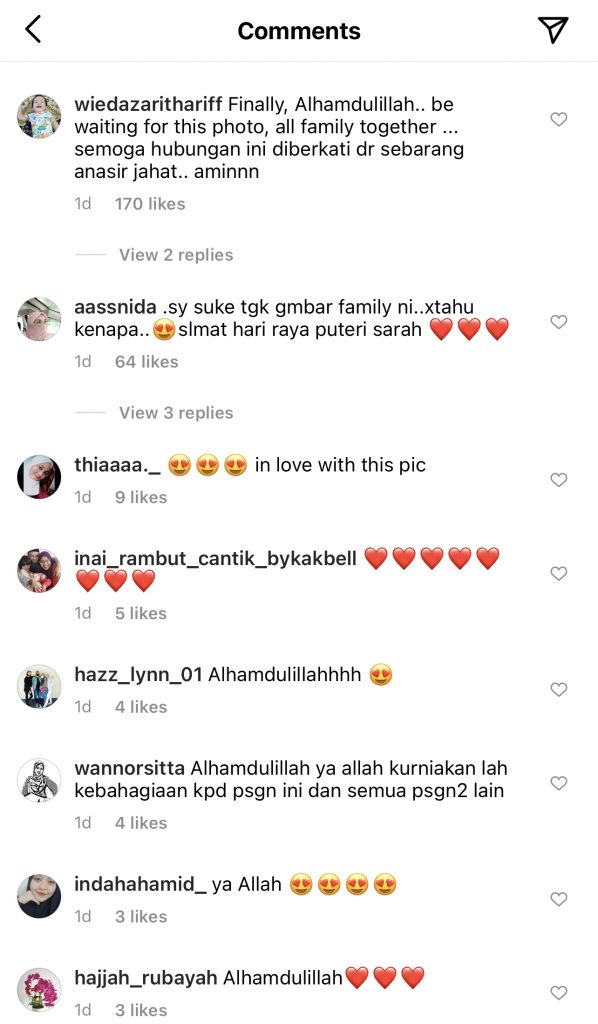
Task: Expand View 3 replies
Action: pos(176,413)
